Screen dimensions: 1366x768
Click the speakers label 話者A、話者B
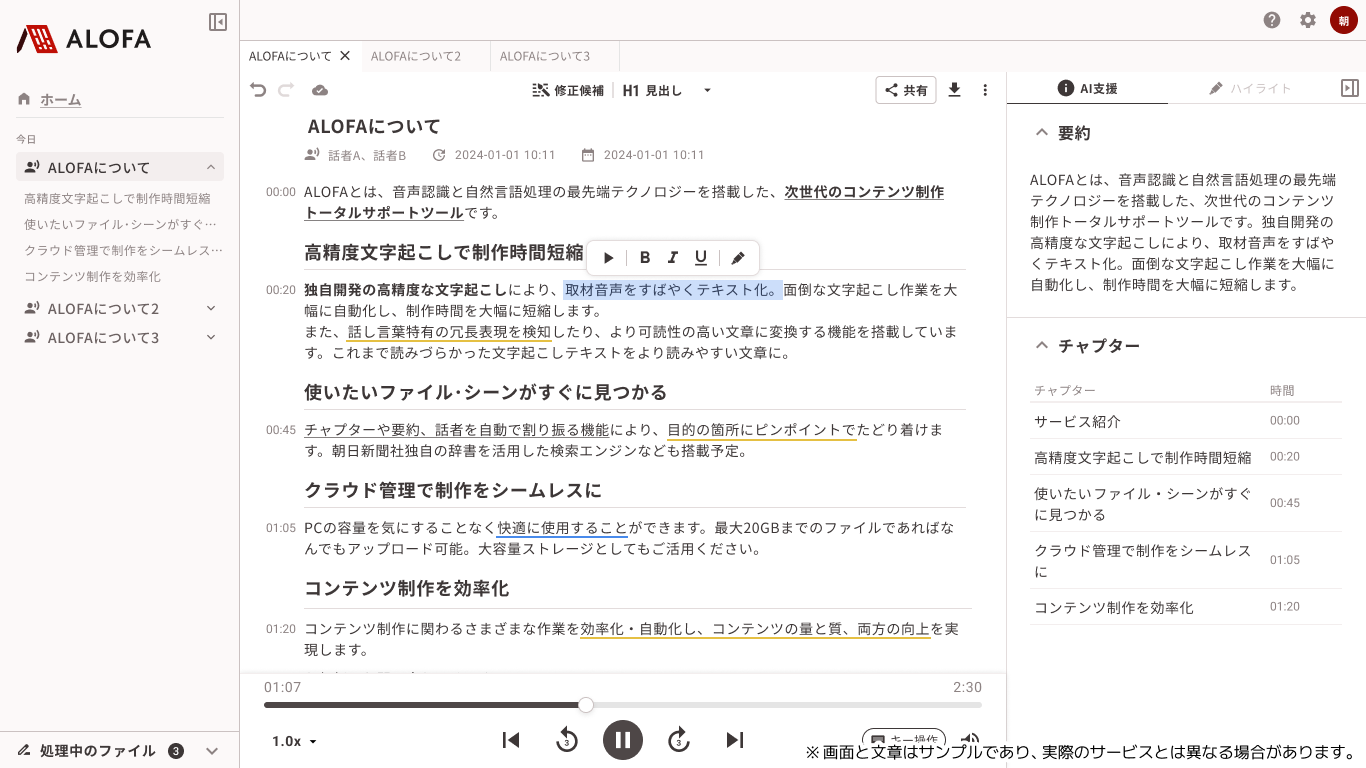click(367, 155)
